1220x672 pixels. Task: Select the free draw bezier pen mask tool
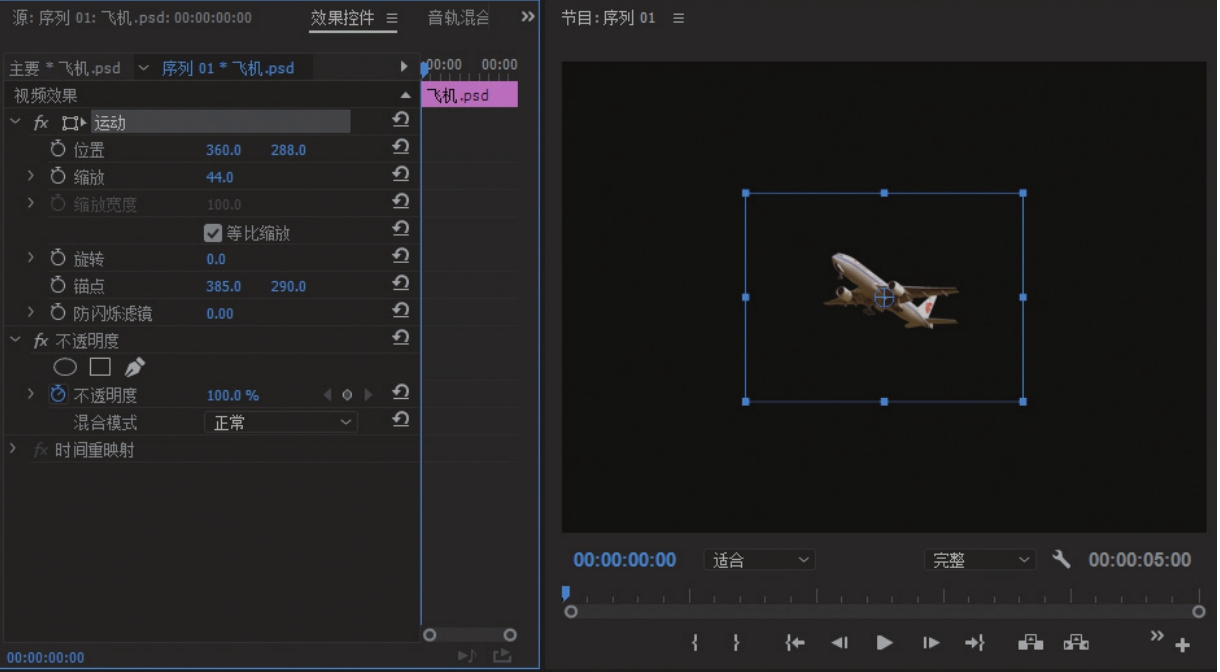point(134,367)
